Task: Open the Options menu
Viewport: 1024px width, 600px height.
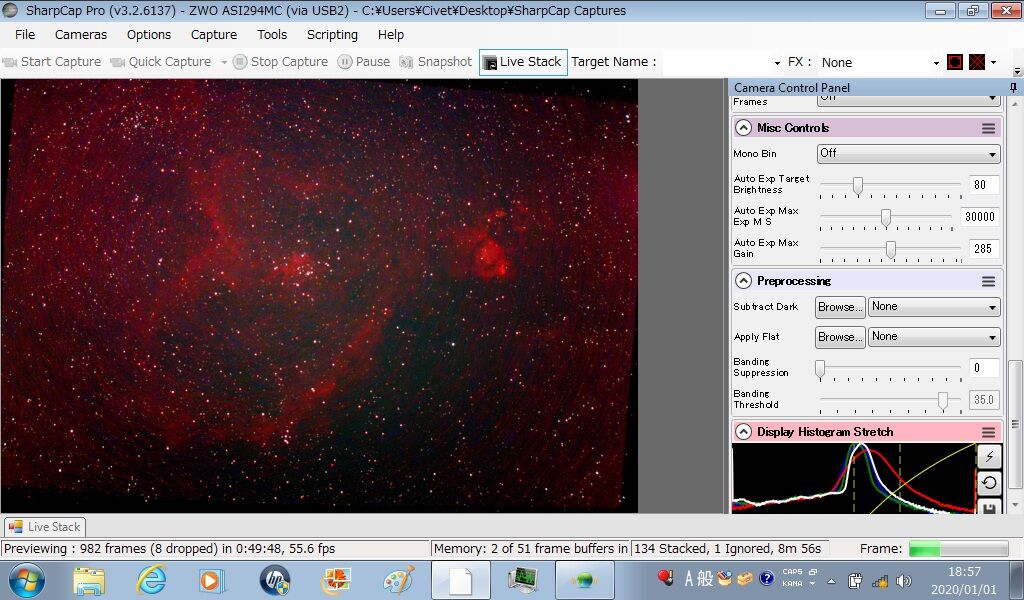Action: coord(149,35)
